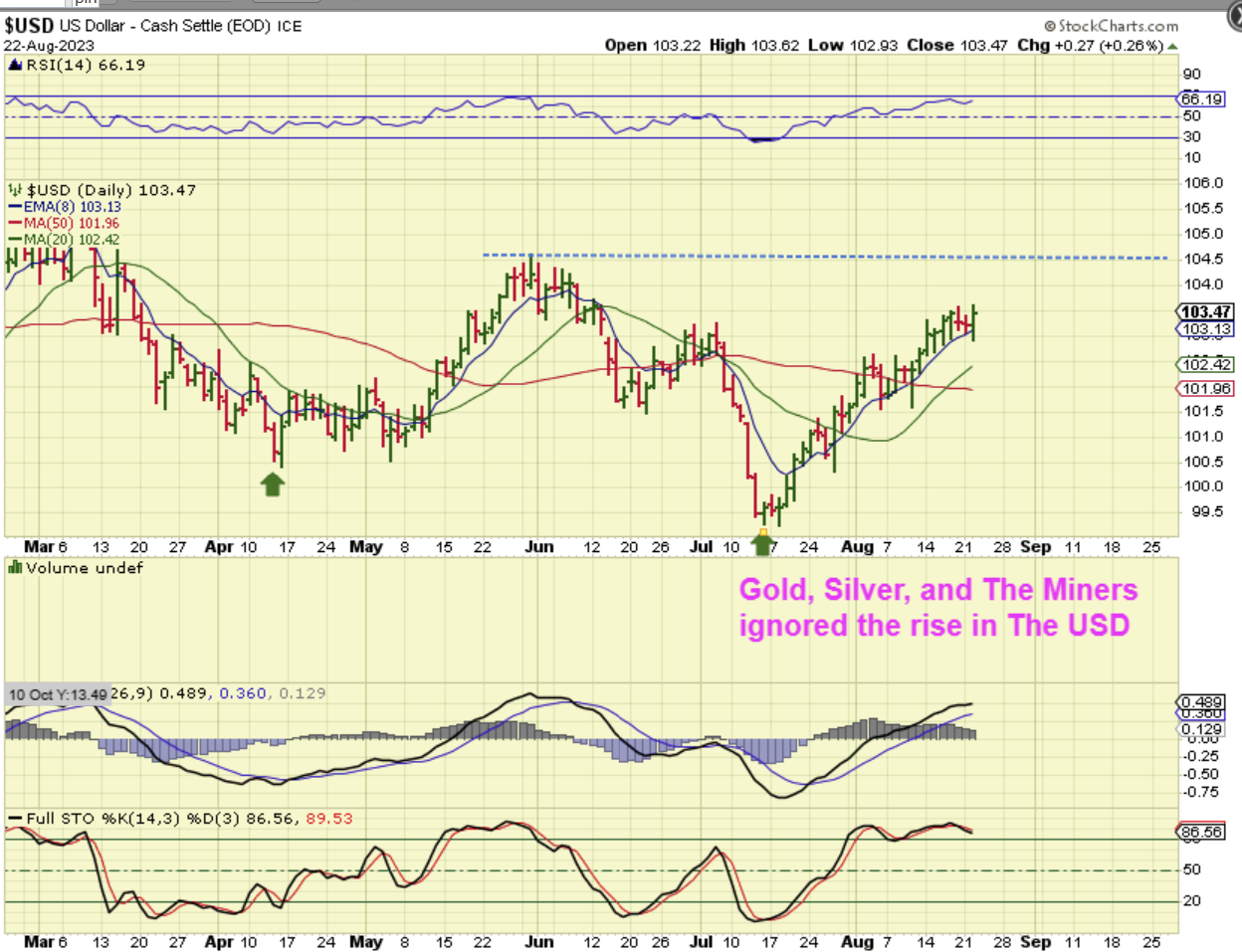Click the 104.5 price-axis label
Image resolution: width=1242 pixels, height=952 pixels.
1203,259
